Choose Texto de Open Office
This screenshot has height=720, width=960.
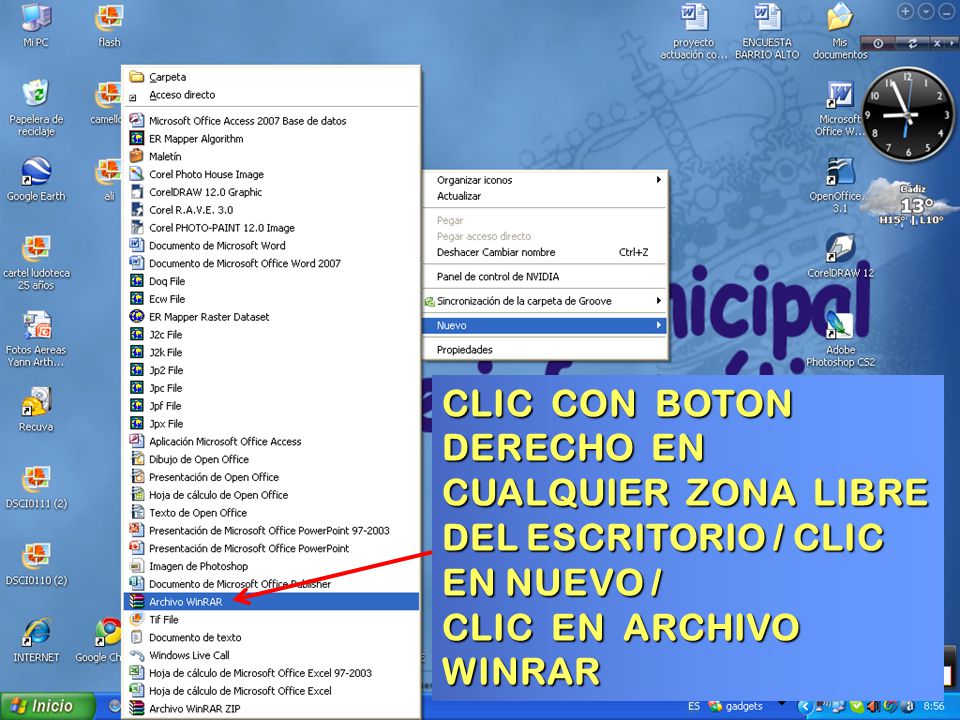(271, 512)
